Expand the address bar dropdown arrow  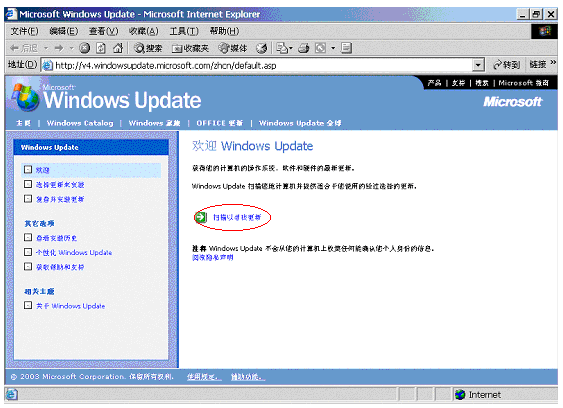coord(478,65)
